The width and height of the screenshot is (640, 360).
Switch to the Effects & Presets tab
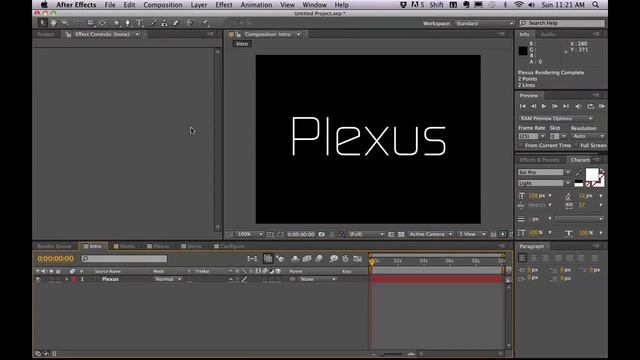click(539, 160)
